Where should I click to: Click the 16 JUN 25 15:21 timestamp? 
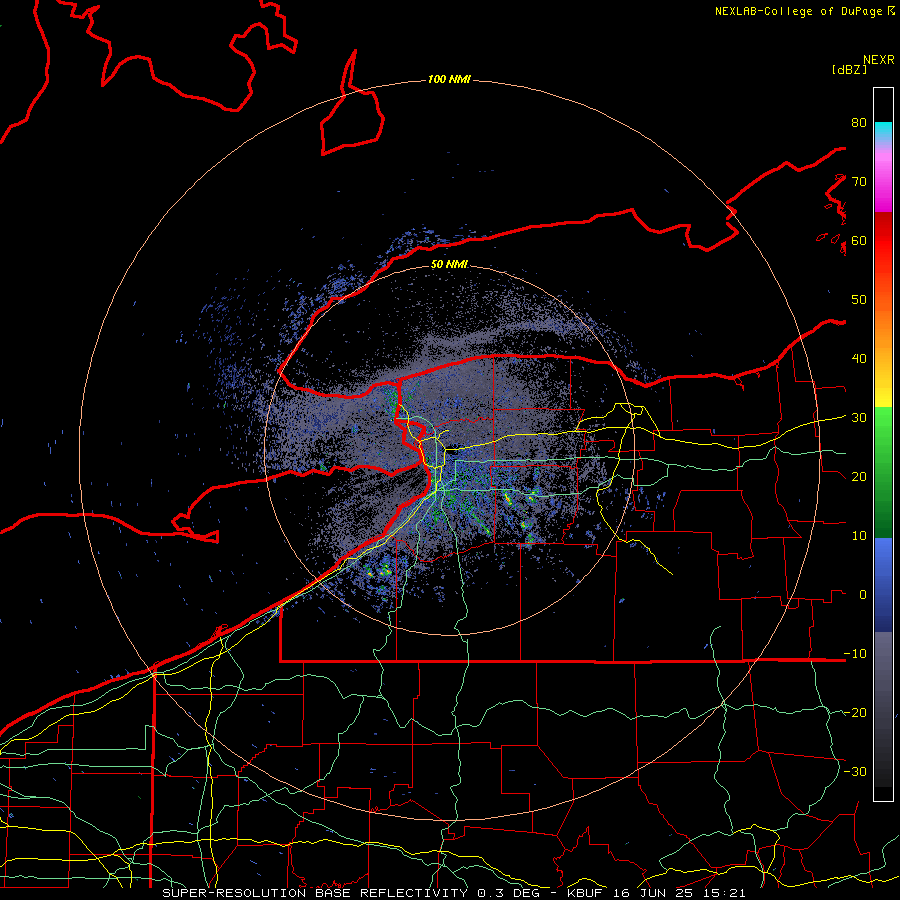(x=680, y=893)
